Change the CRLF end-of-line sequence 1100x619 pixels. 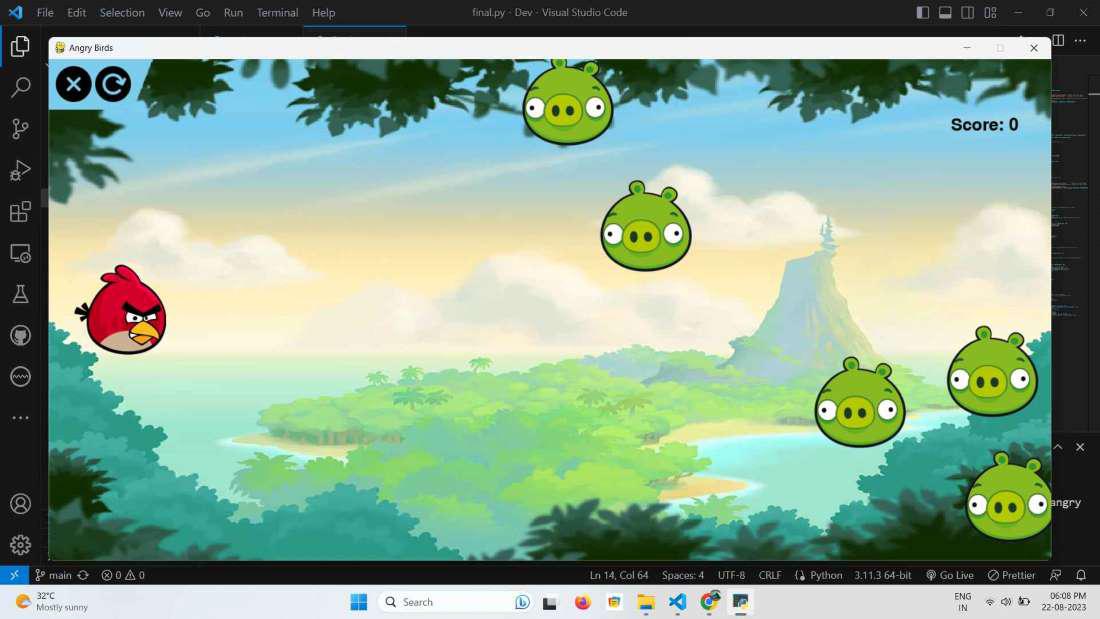[770, 575]
